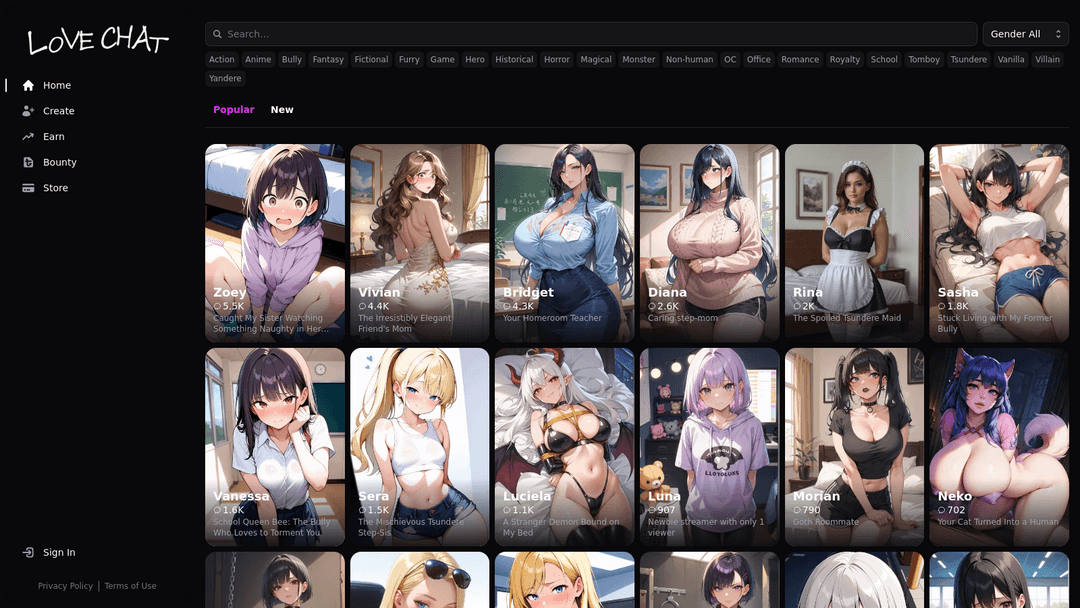Viewport: 1080px width, 608px height.
Task: Focus the Search input field
Action: [x=591, y=34]
